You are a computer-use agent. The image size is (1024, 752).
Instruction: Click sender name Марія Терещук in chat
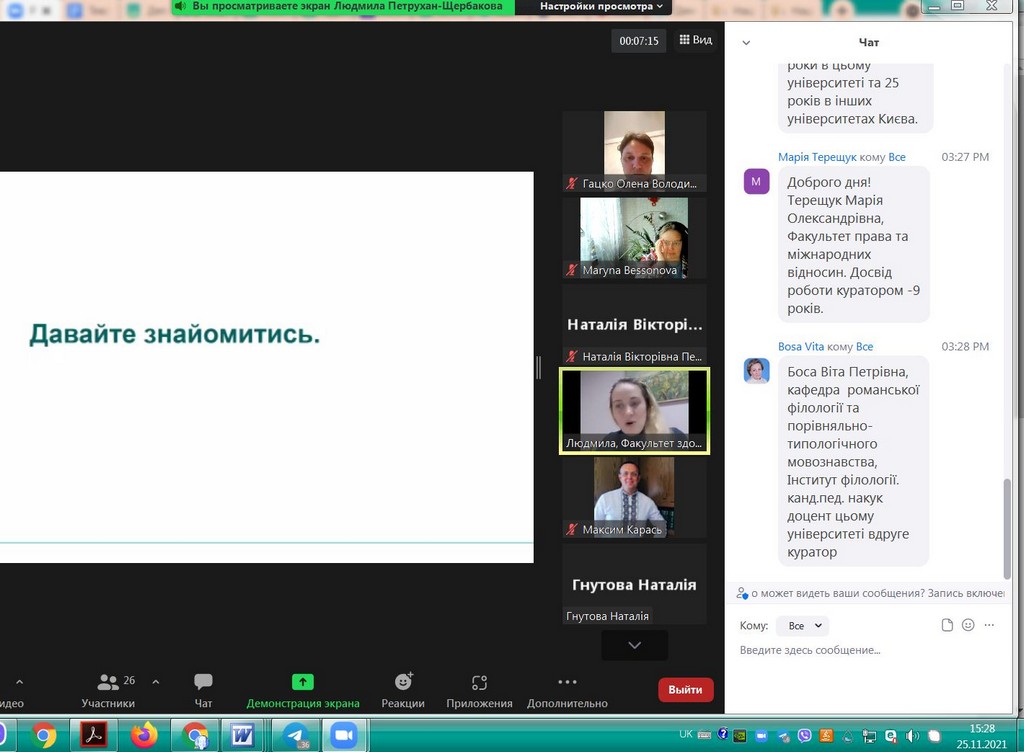pos(816,157)
